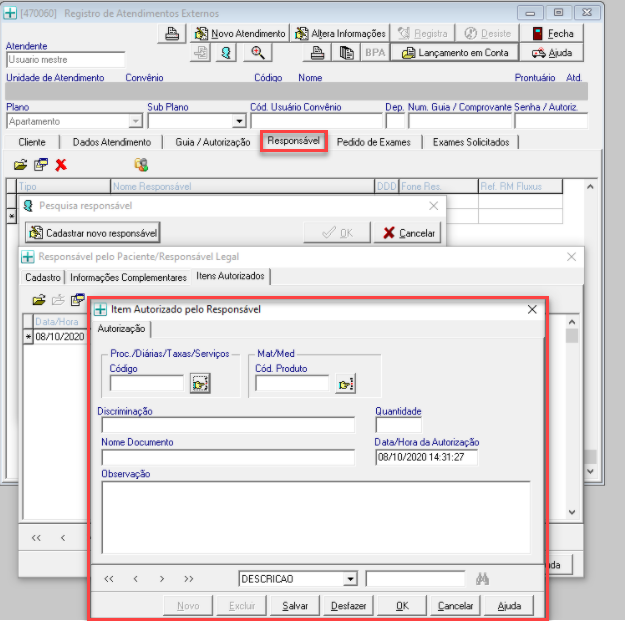This screenshot has width=625, height=621.
Task: Click the Quantidade input field
Action: pyautogui.click(x=398, y=425)
